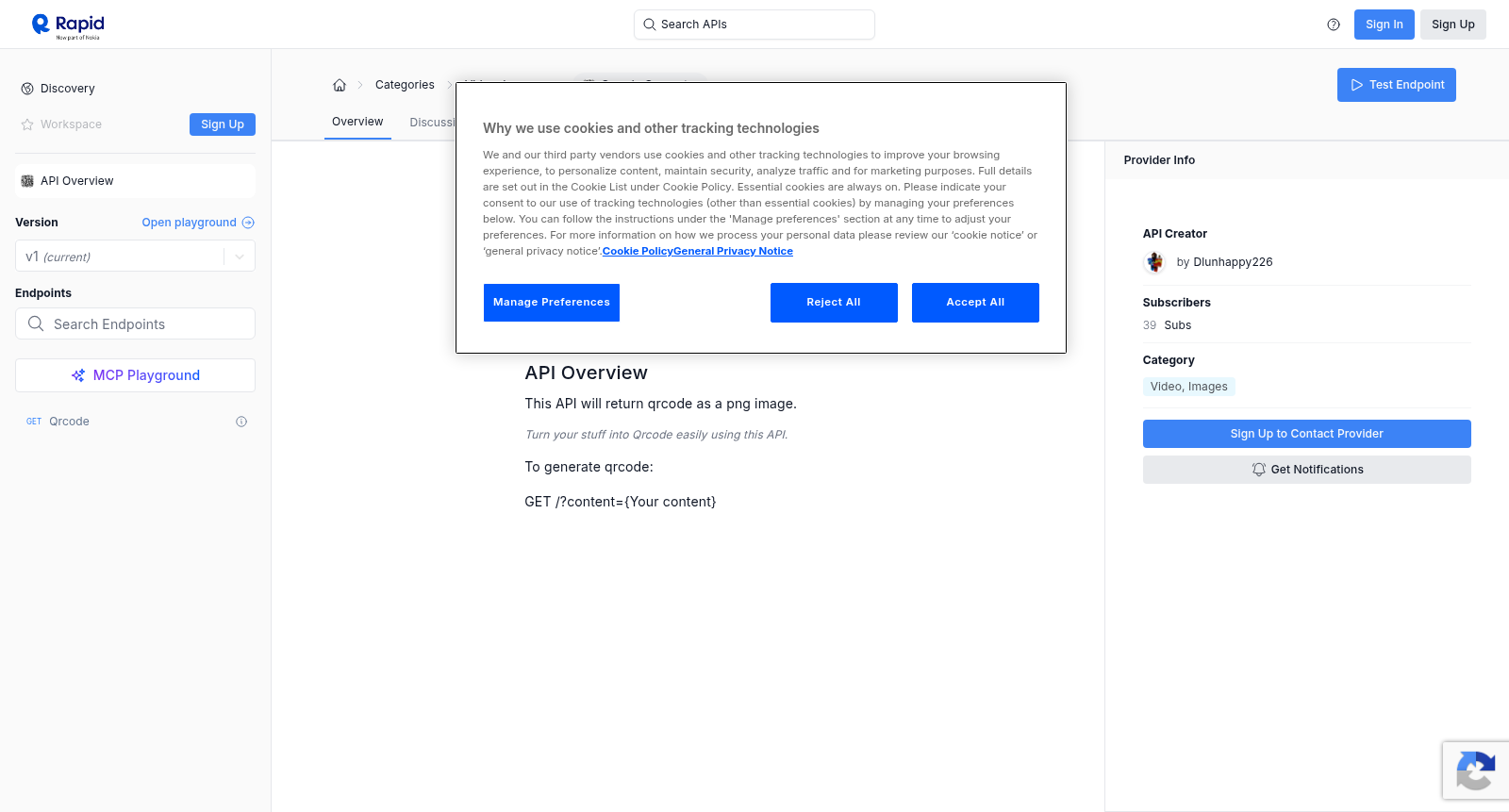1509x812 pixels.
Task: Click the Workspace star icon
Action: [x=27, y=124]
